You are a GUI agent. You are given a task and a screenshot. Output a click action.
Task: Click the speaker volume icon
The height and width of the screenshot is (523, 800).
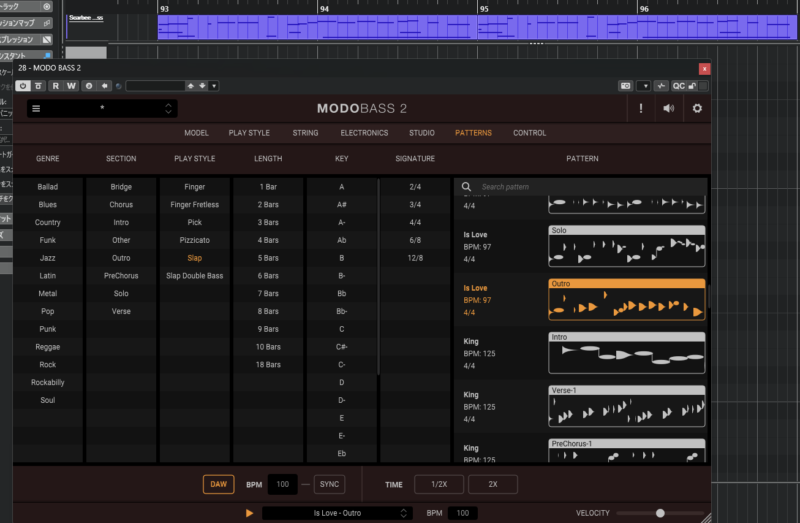(668, 108)
